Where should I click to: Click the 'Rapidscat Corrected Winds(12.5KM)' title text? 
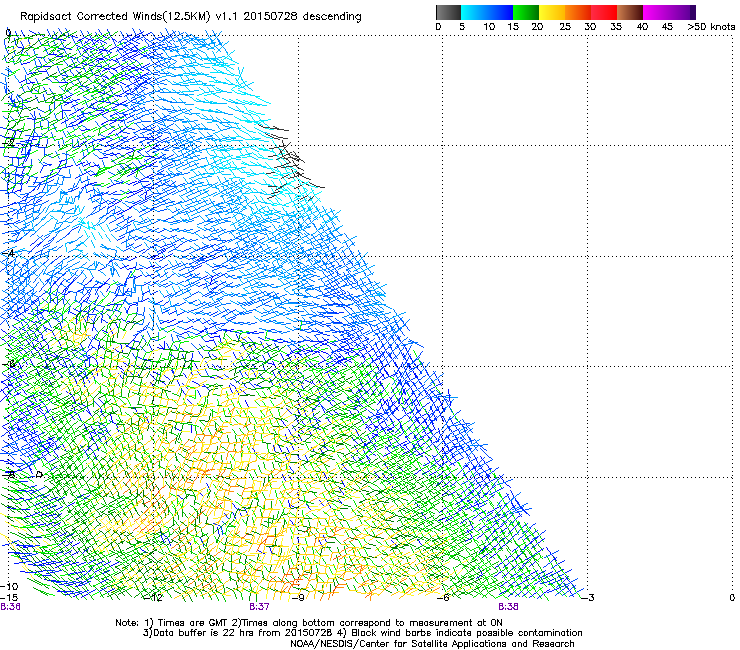coord(115,17)
